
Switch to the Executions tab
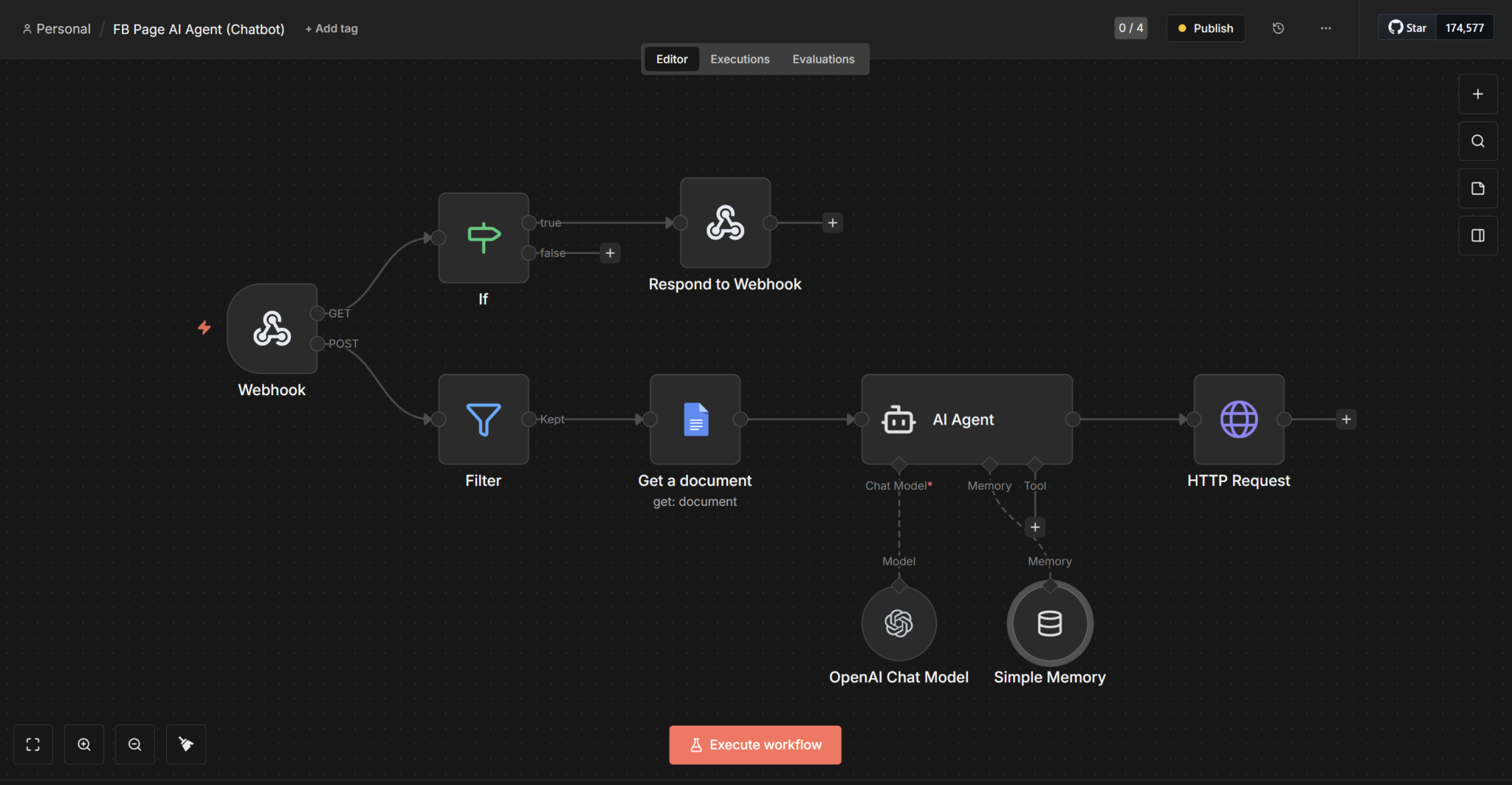point(739,58)
